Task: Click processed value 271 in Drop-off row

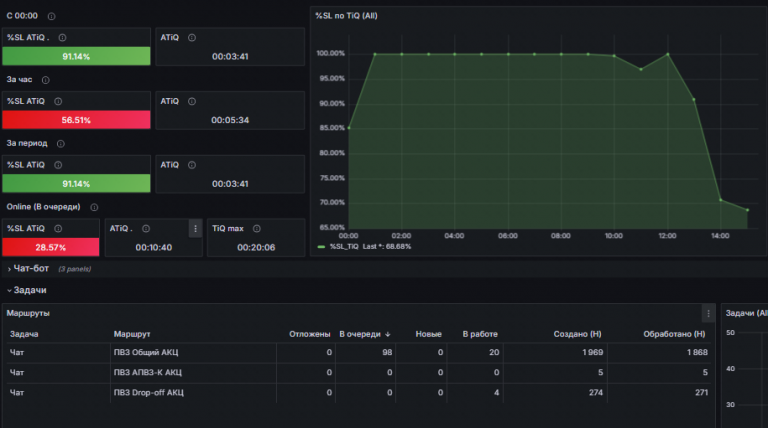Action: [x=701, y=392]
